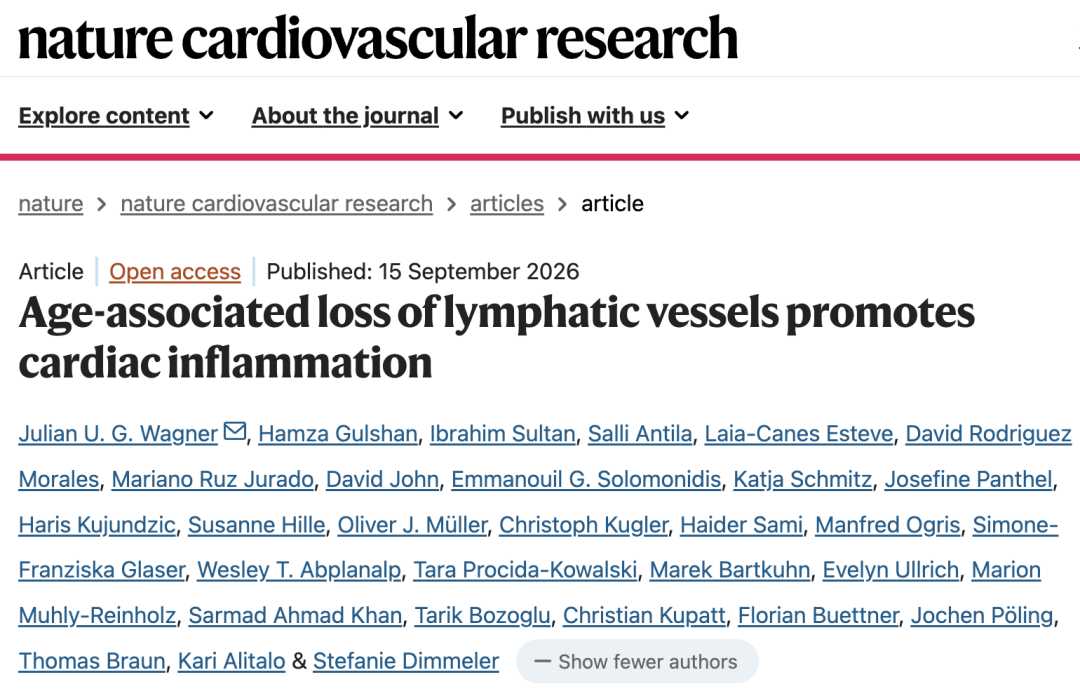Open author Stefanie Dimmeler's link

pyautogui.click(x=406, y=661)
